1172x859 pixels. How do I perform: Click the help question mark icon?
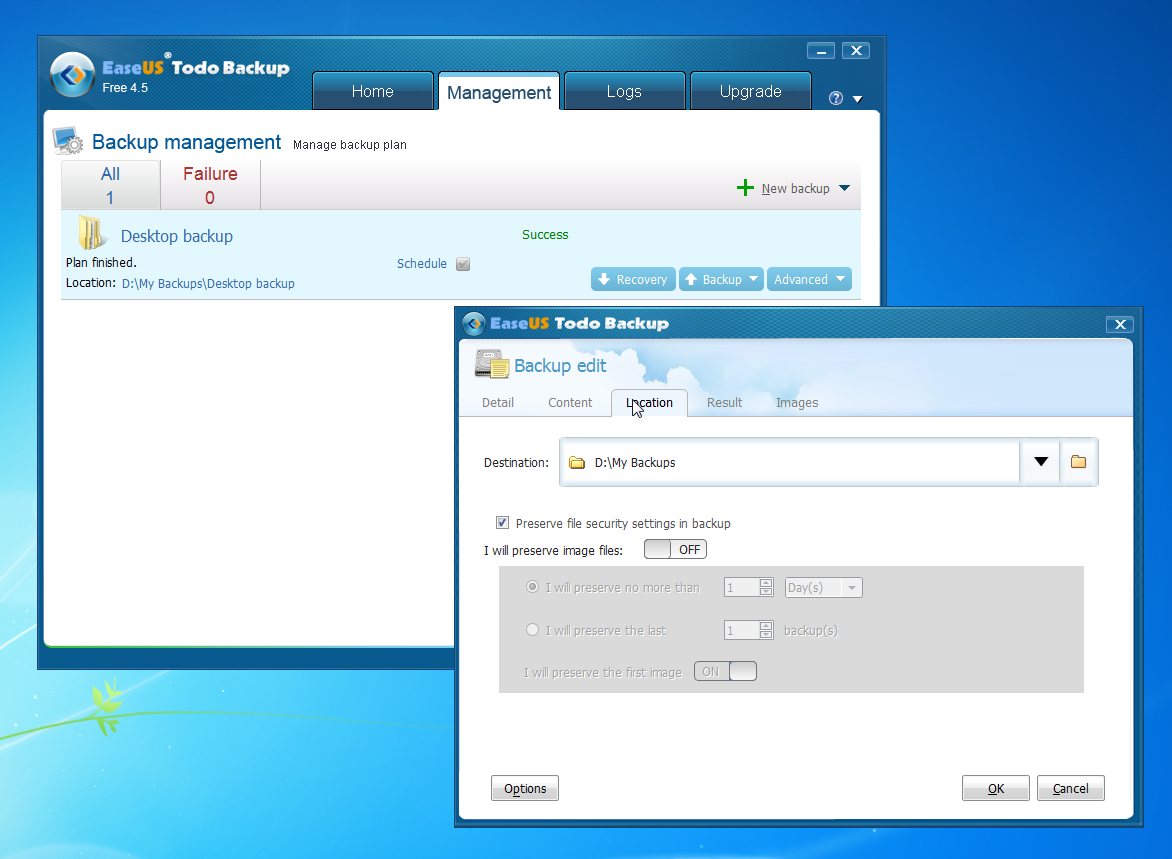click(x=836, y=98)
